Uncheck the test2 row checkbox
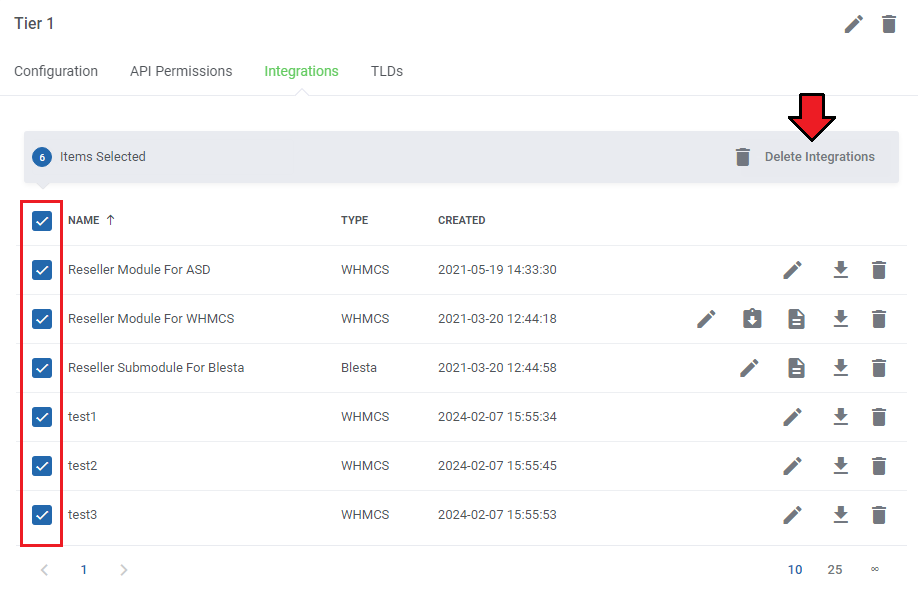Image resolution: width=918 pixels, height=609 pixels. [x=42, y=466]
